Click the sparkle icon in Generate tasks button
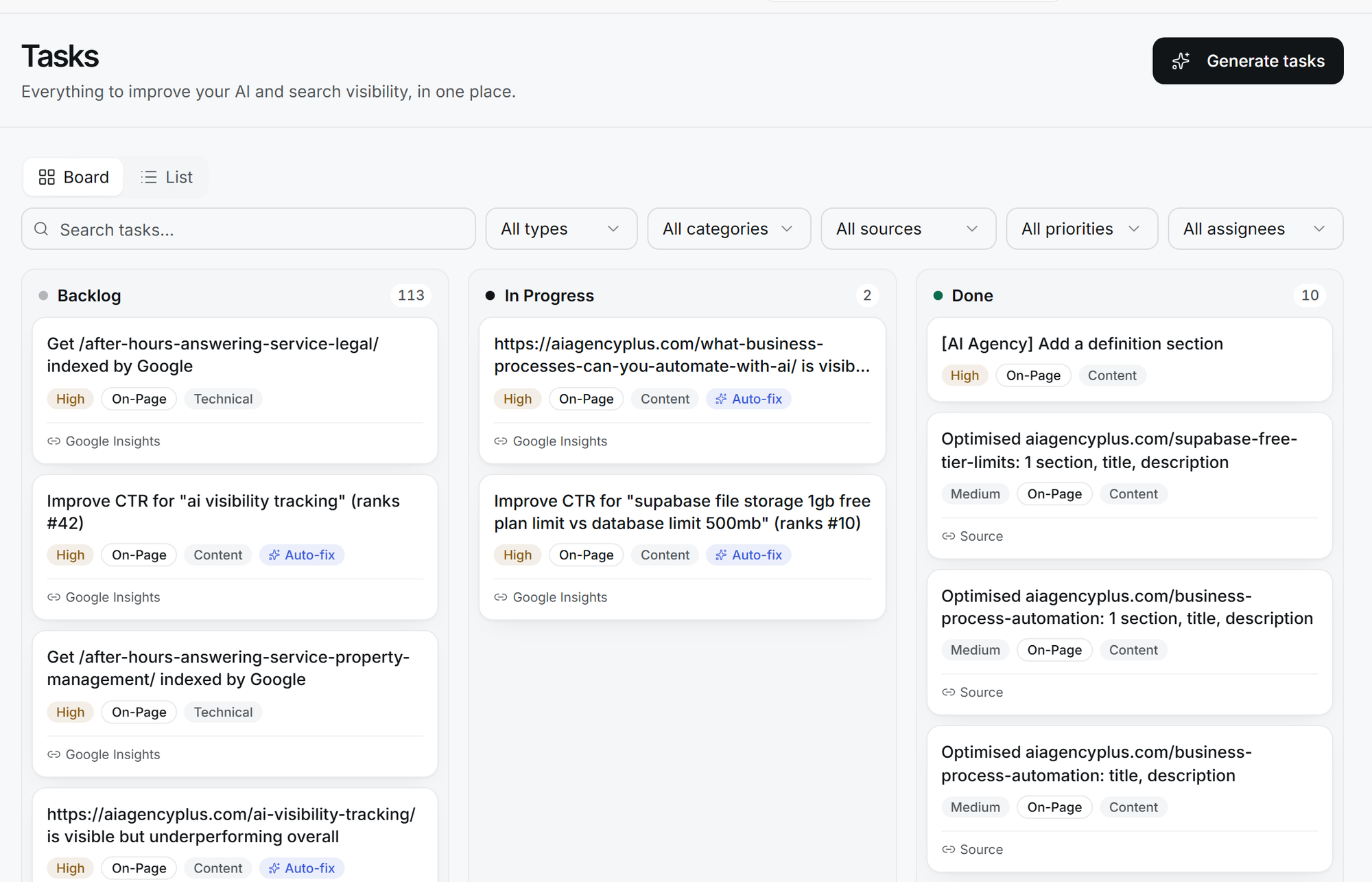 tap(1181, 61)
